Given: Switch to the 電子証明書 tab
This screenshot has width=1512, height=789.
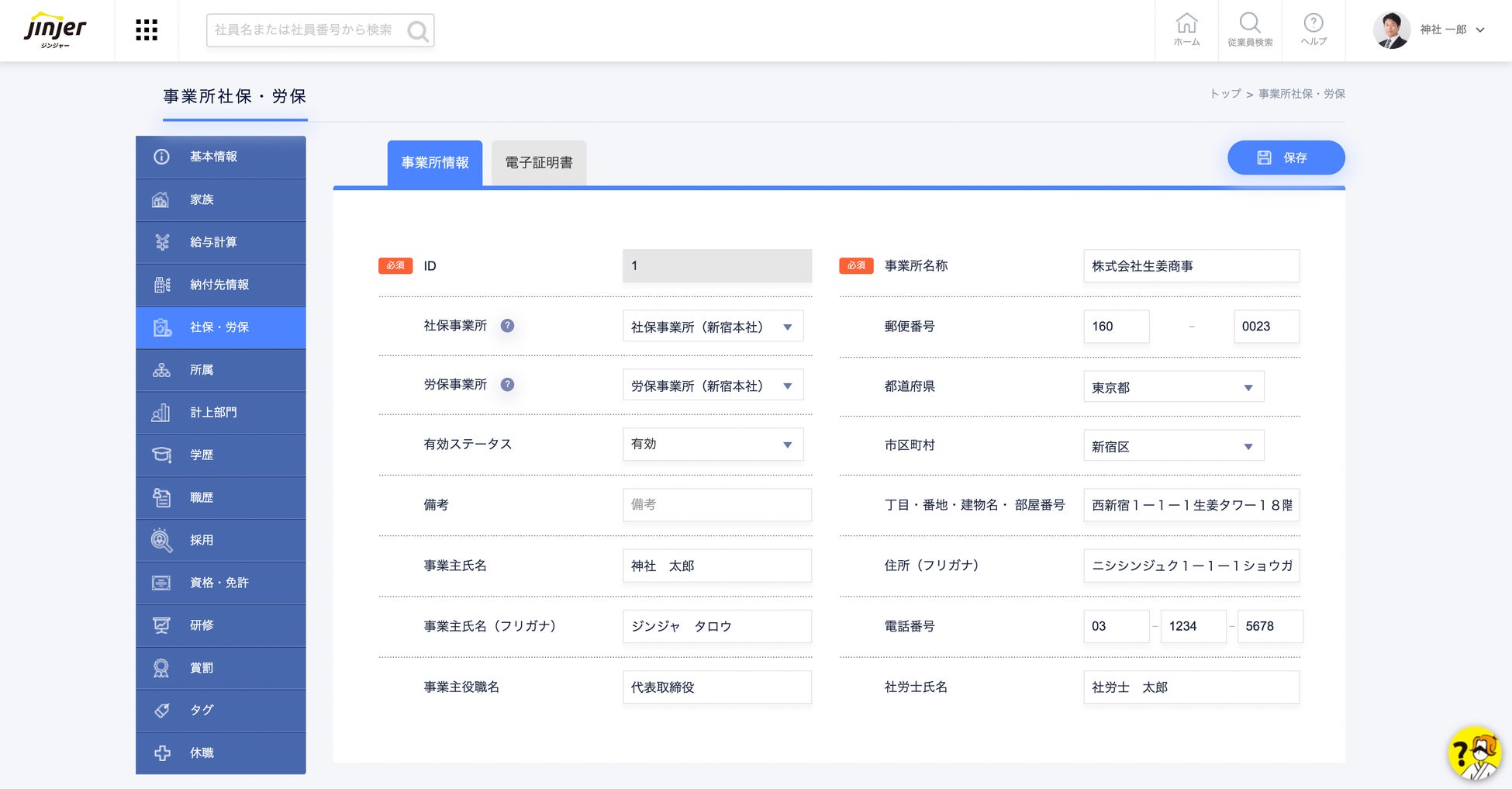Looking at the screenshot, I should (539, 163).
